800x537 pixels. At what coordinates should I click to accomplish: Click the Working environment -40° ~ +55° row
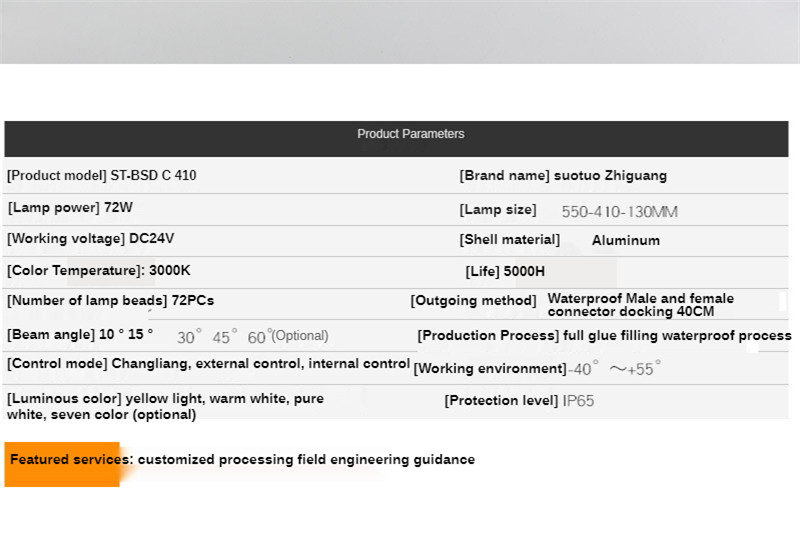click(x=537, y=368)
